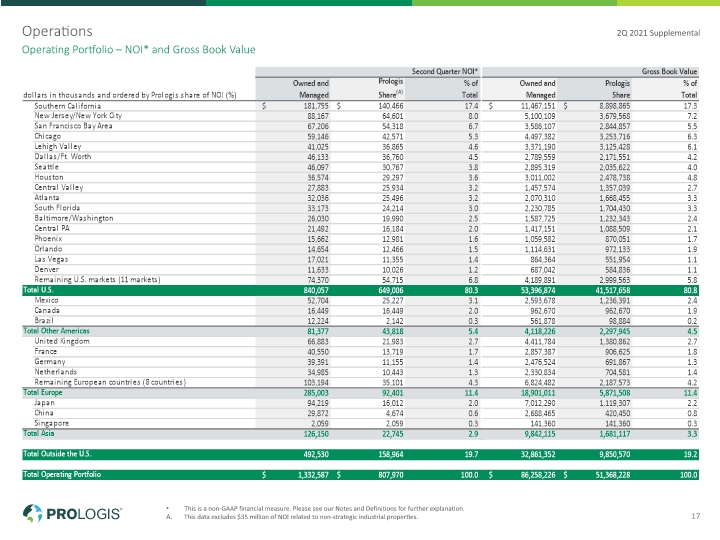Click gross book value total 86,258,226
This screenshot has width=720, height=540.
538,475
